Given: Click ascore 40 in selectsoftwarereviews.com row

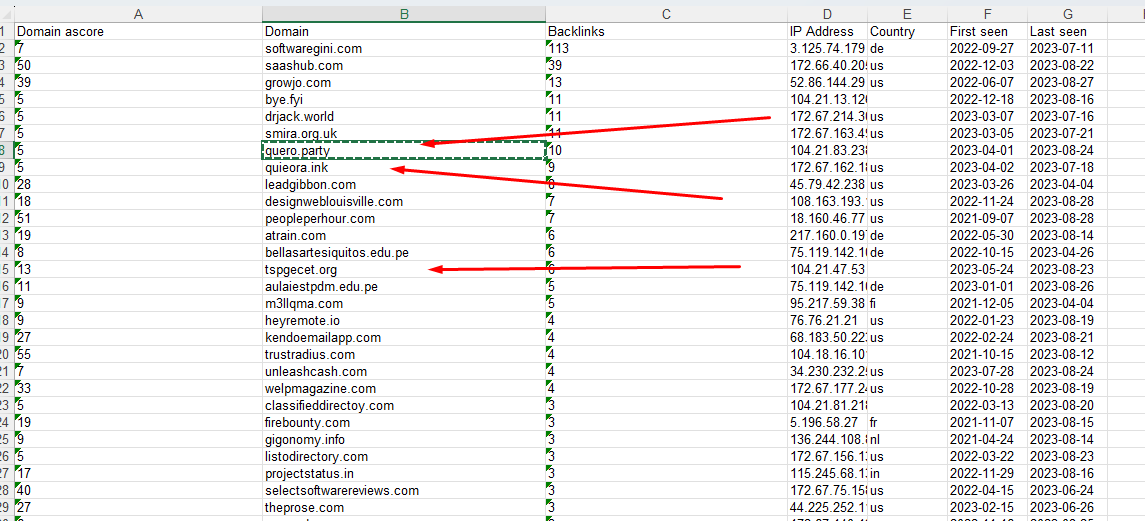Looking at the screenshot, I should point(138,490).
